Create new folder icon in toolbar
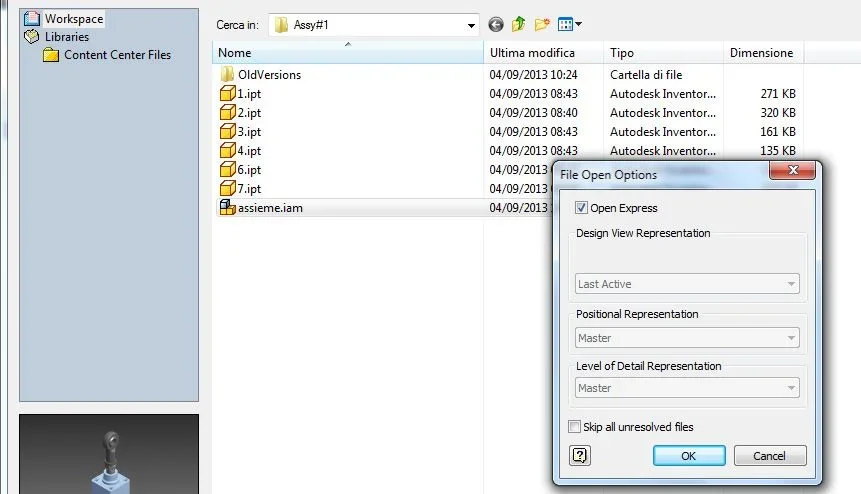 coord(542,24)
